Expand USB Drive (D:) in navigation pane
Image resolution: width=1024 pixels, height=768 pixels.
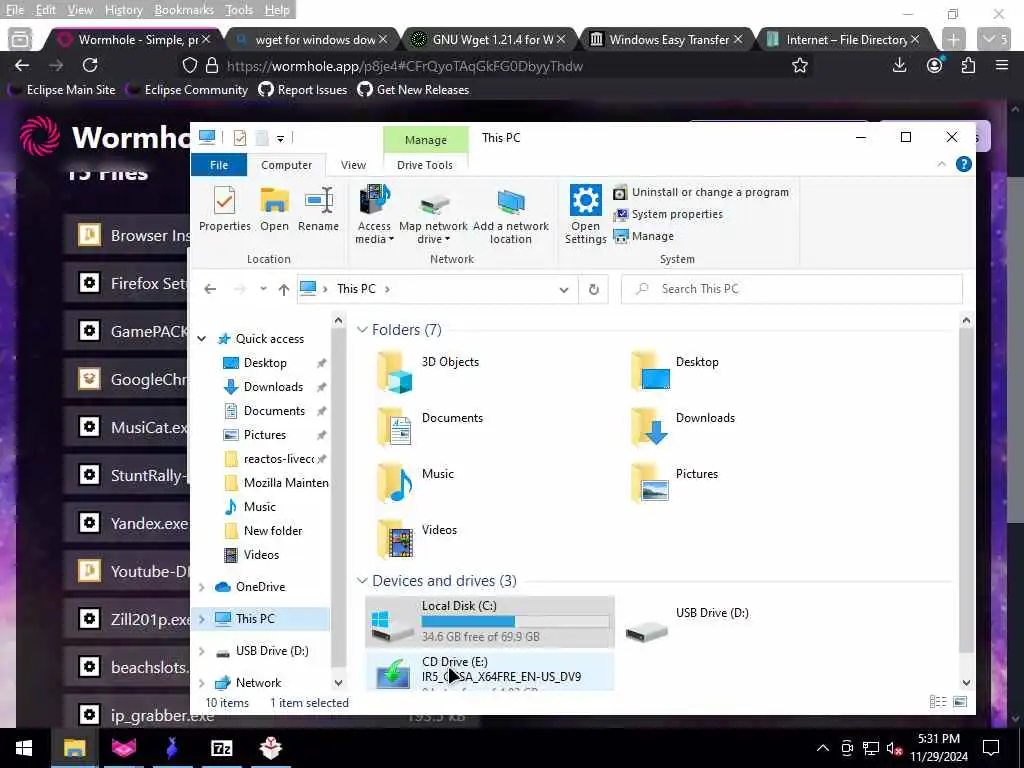(202, 651)
